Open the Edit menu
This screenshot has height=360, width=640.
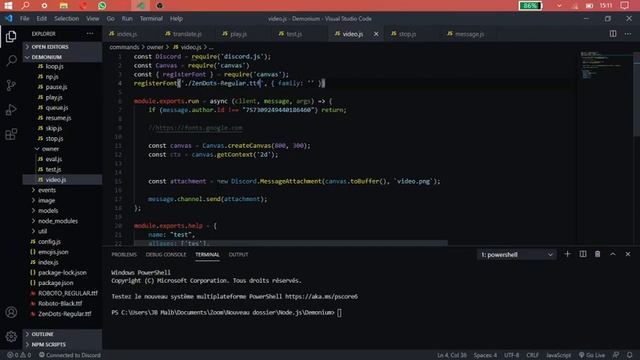(x=42, y=19)
